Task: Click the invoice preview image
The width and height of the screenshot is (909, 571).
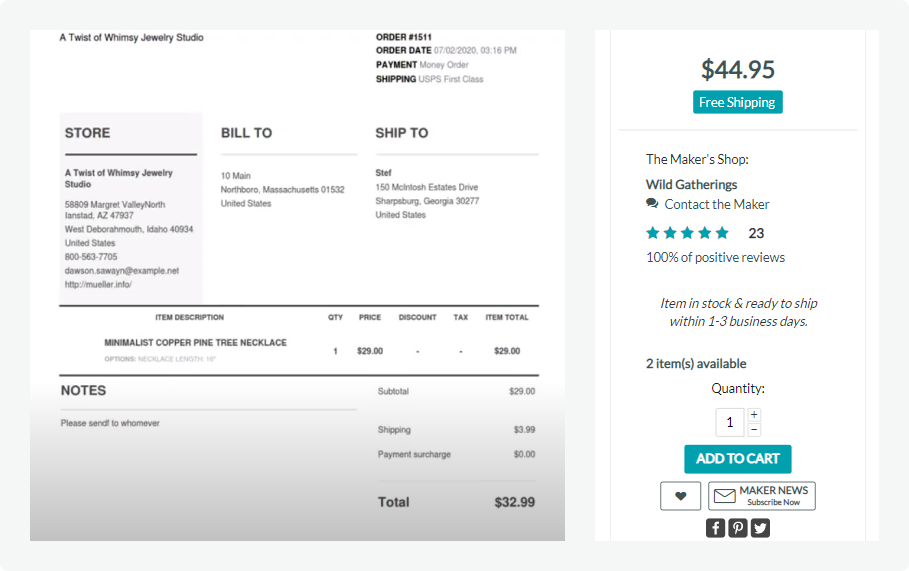Action: [x=297, y=285]
